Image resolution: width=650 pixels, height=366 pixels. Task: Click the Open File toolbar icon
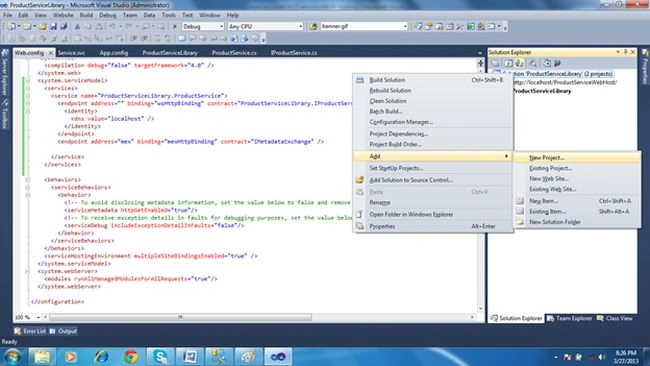coord(42,26)
